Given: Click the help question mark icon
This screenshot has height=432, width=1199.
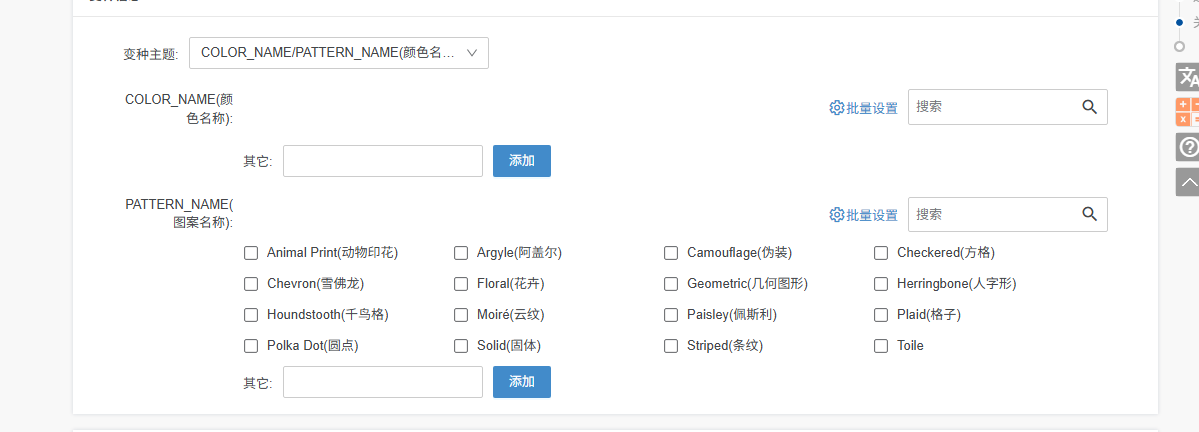Looking at the screenshot, I should [x=1187, y=147].
